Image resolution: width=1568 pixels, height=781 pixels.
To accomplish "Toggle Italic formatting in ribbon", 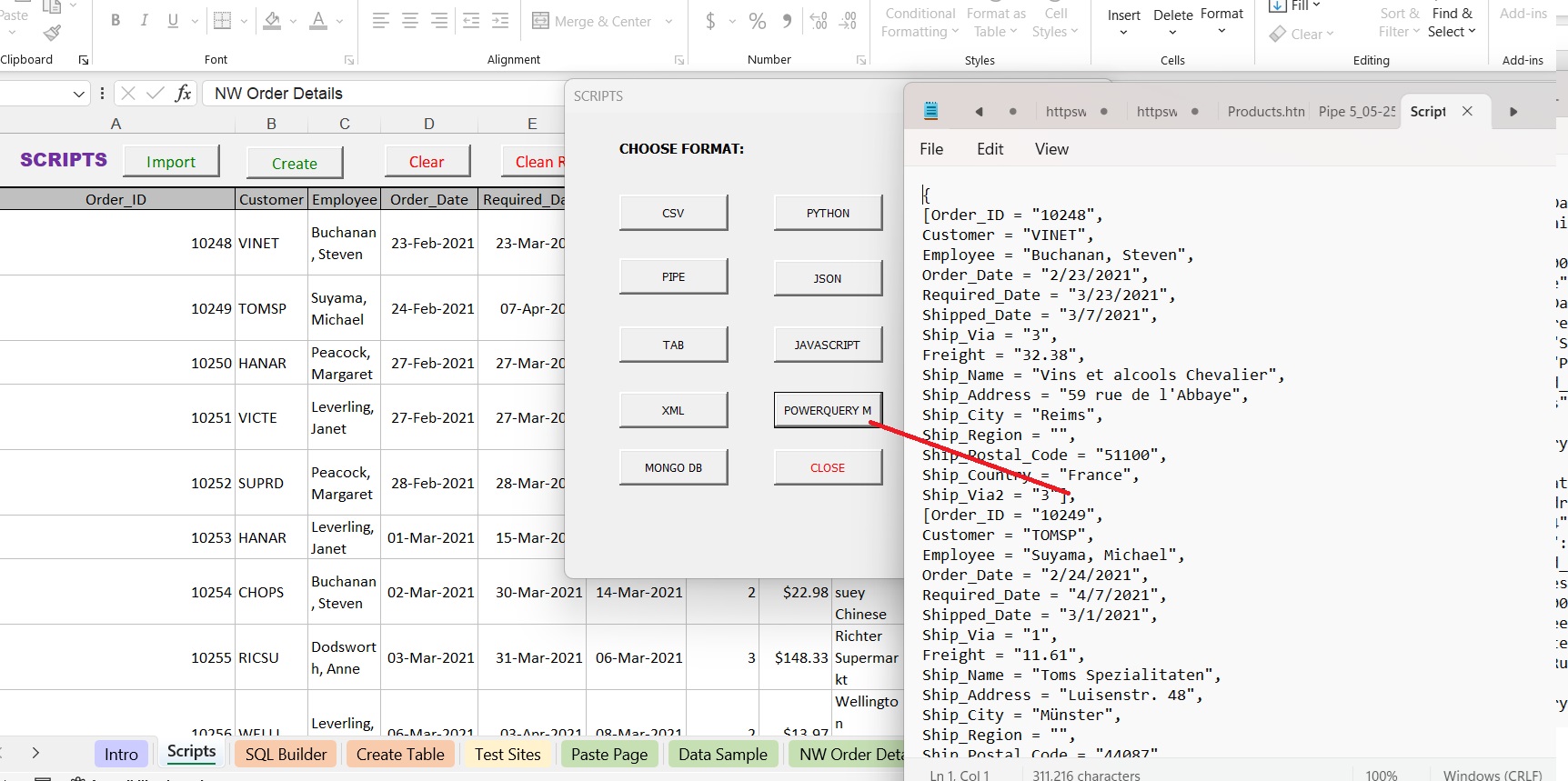I will 144,20.
